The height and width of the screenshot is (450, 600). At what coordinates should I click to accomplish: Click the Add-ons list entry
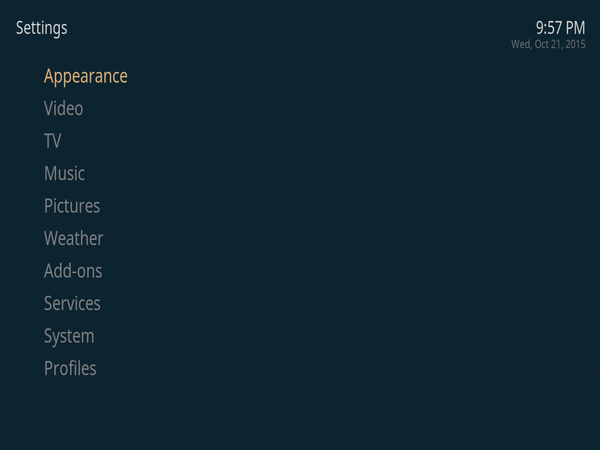[x=73, y=271]
